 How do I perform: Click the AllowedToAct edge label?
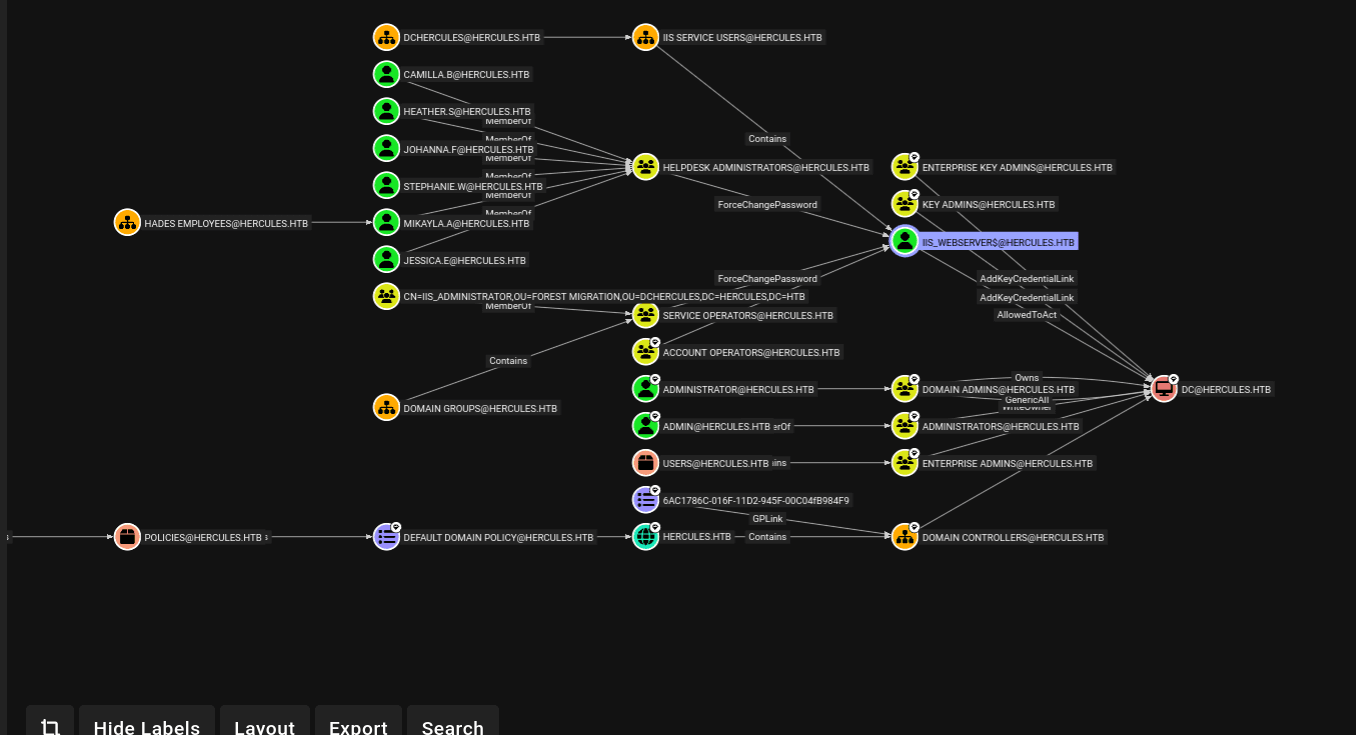tap(1027, 315)
